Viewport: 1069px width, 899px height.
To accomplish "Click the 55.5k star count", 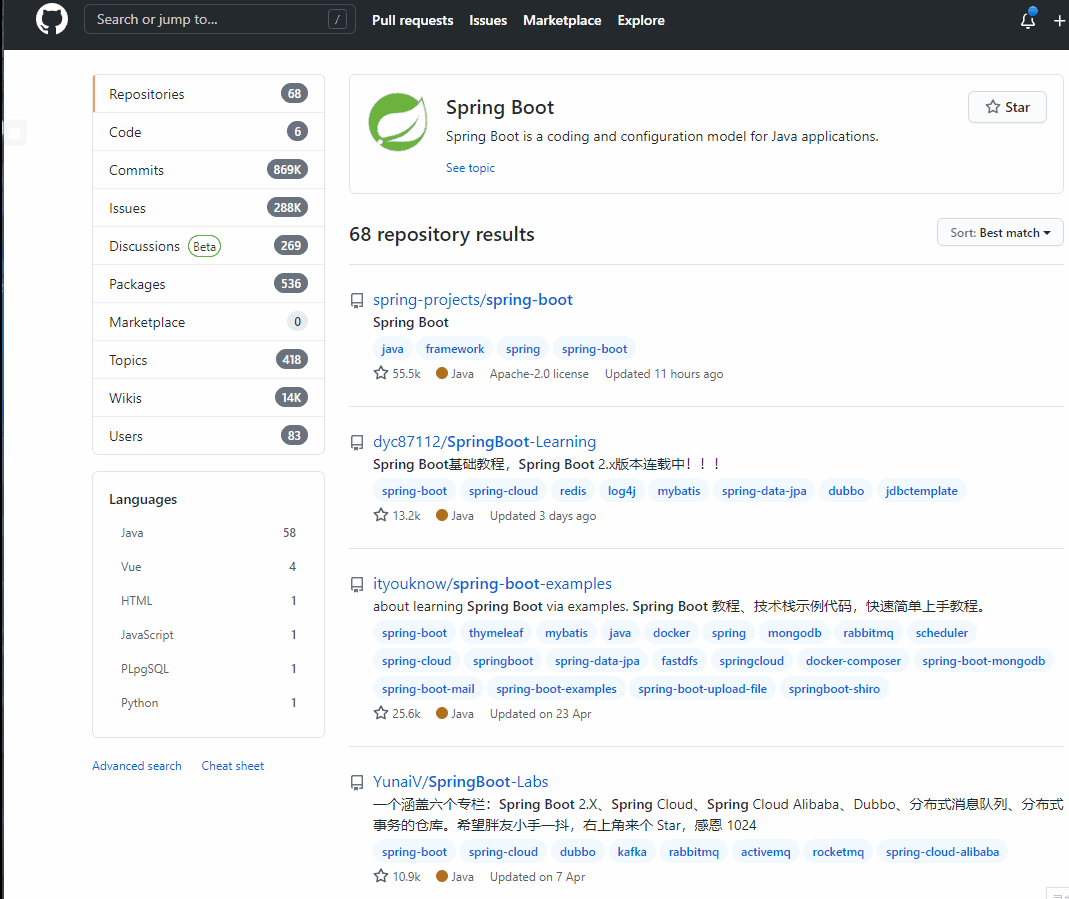I will tap(397, 374).
